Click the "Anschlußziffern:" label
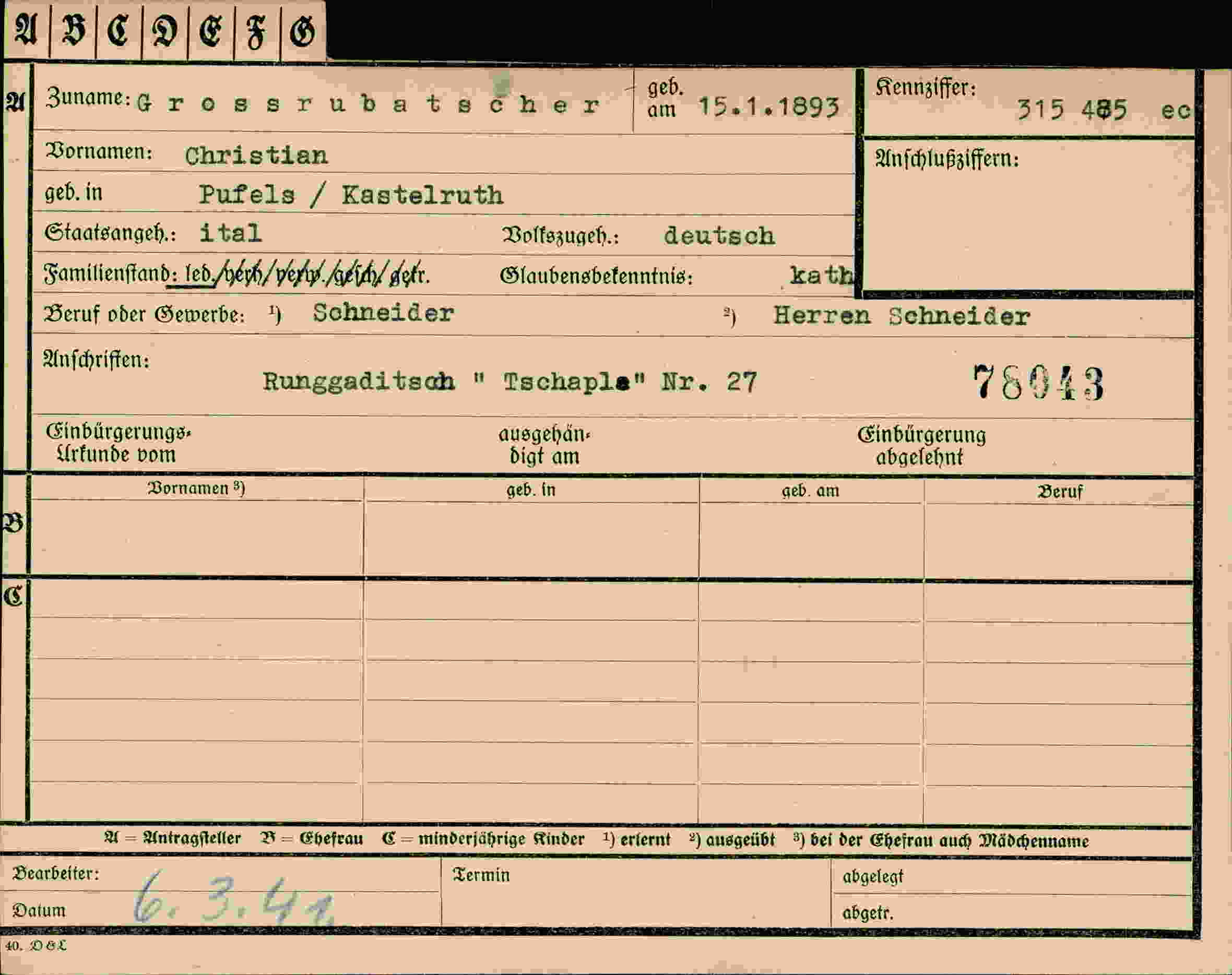This screenshot has height=975, width=1232. click(947, 159)
